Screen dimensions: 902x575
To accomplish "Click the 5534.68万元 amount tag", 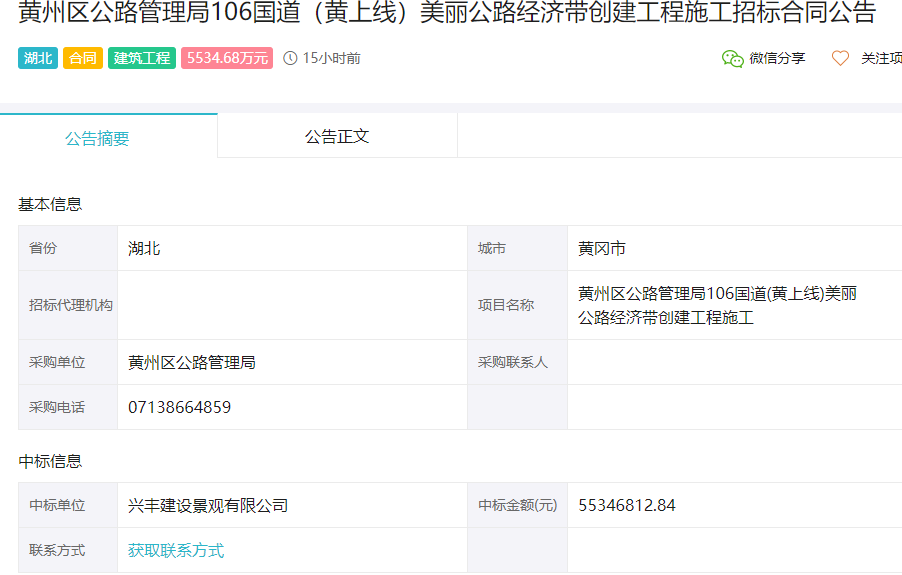I will [227, 58].
